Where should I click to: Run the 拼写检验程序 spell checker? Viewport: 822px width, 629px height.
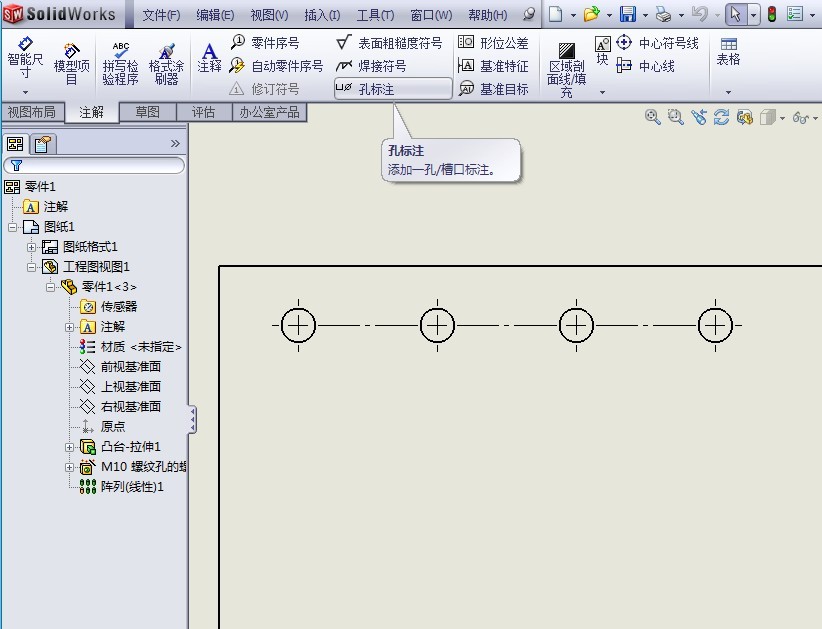click(120, 64)
